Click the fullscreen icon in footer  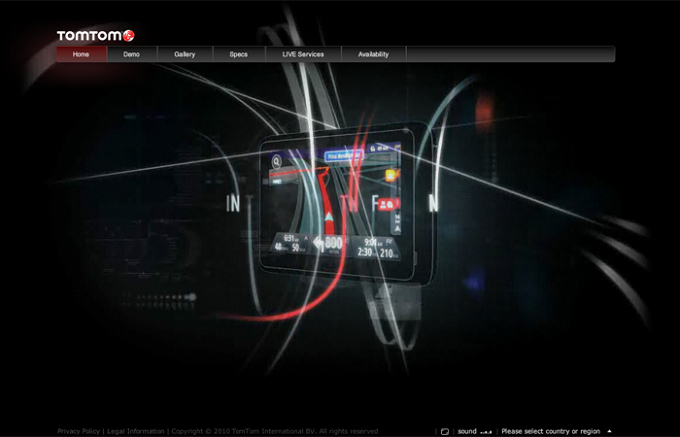tap(445, 432)
